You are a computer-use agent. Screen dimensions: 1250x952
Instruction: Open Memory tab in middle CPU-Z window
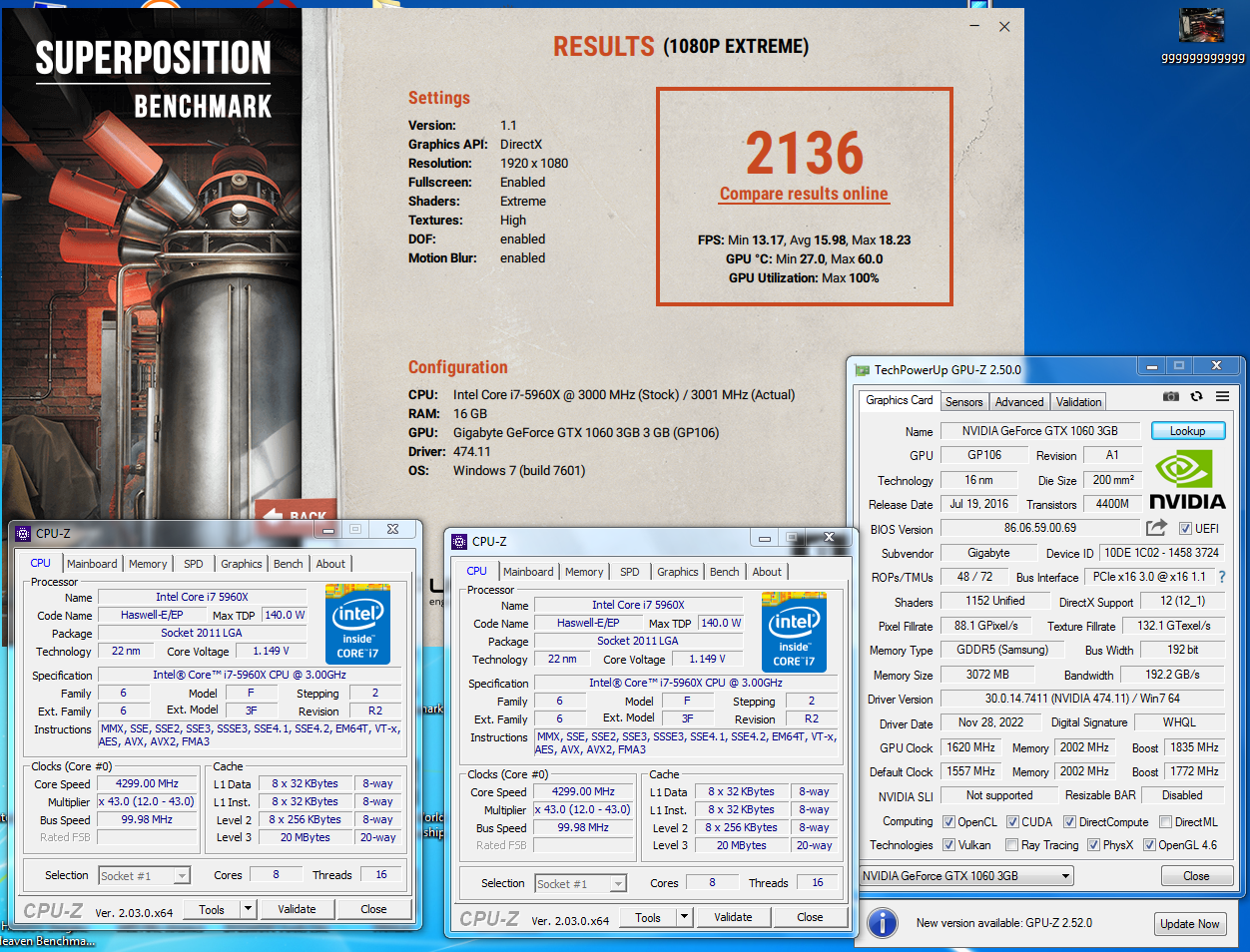[584, 572]
